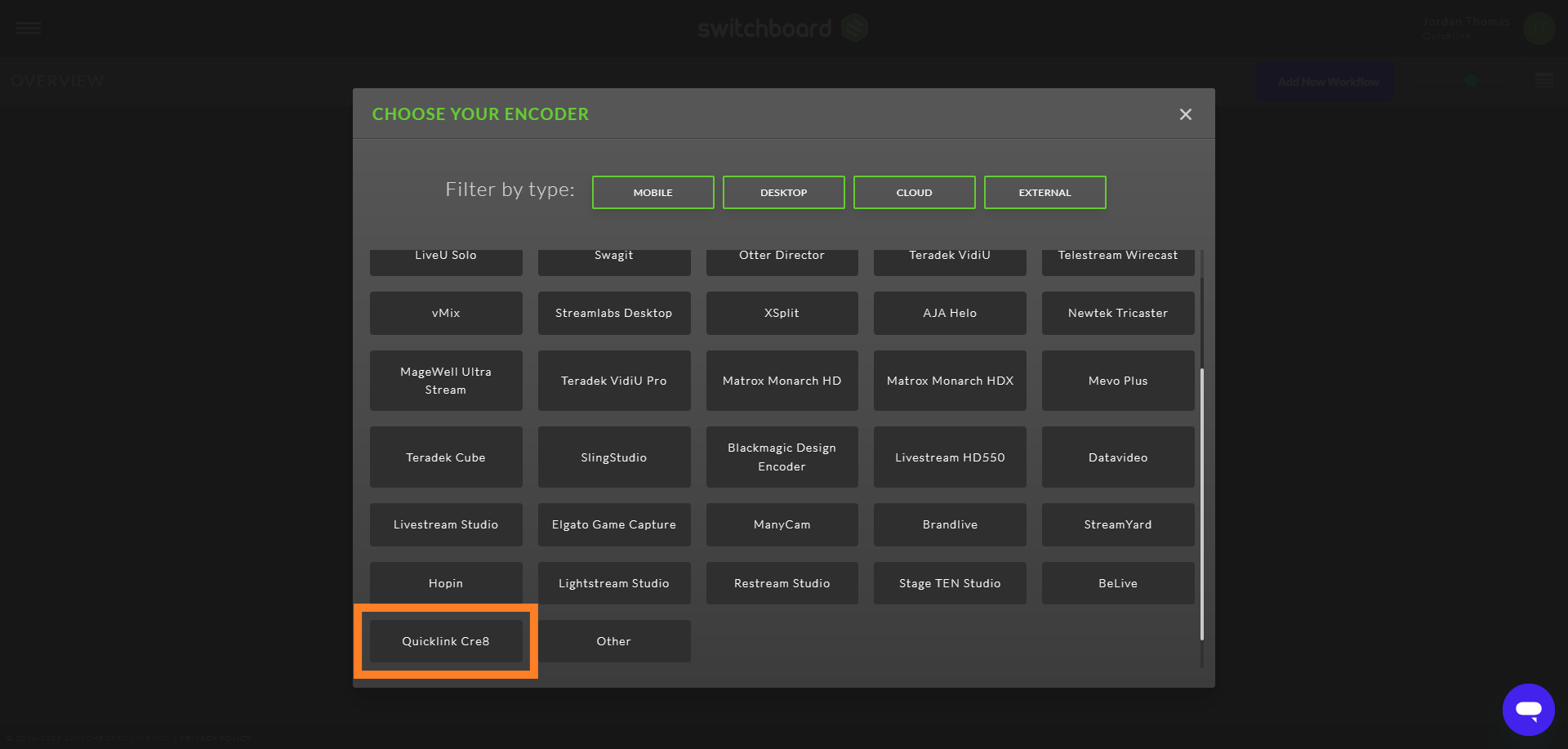Image resolution: width=1568 pixels, height=749 pixels.
Task: Select Elgato Game Capture encoder
Action: tap(614, 524)
